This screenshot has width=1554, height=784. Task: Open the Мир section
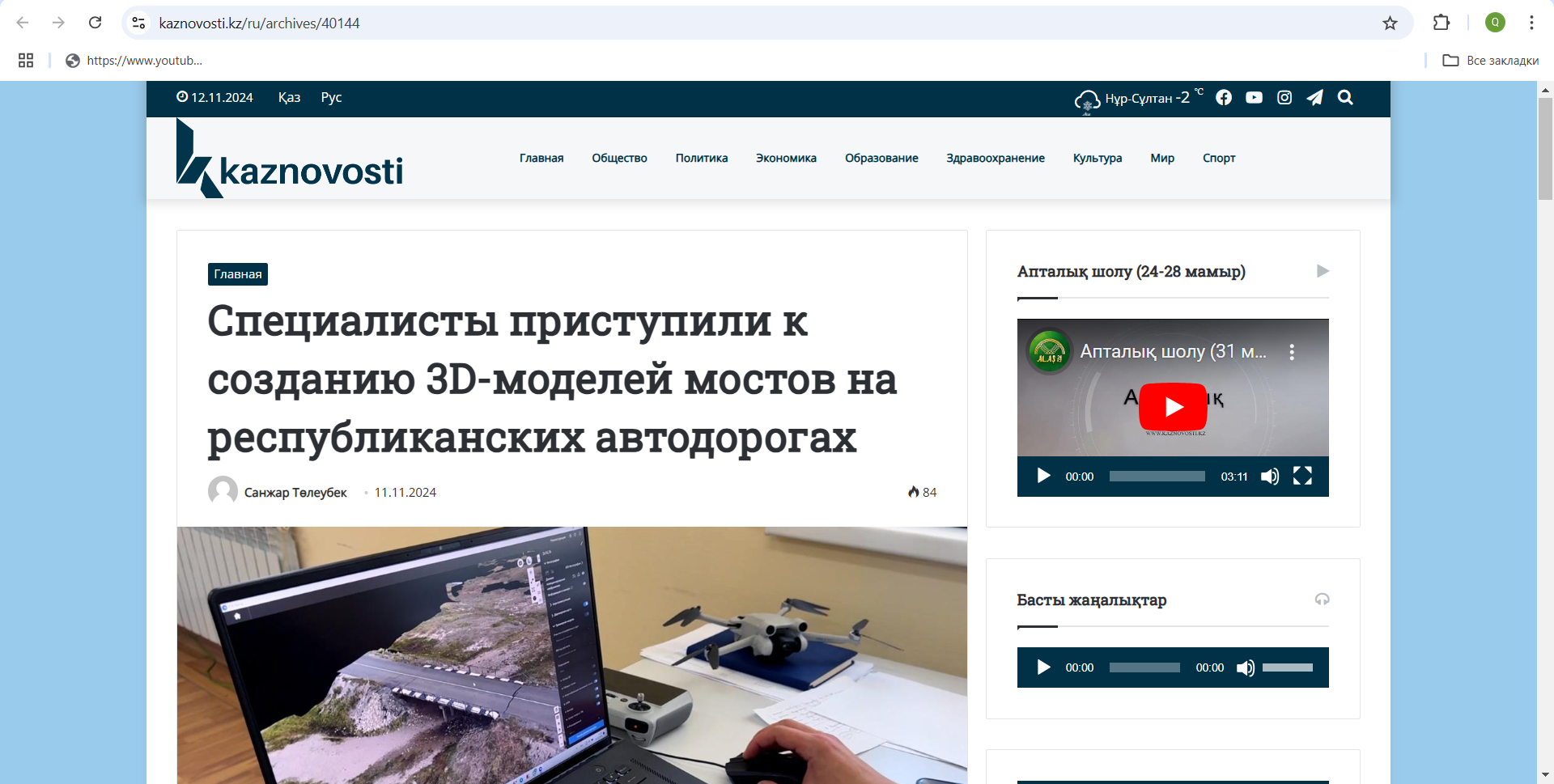[1162, 158]
